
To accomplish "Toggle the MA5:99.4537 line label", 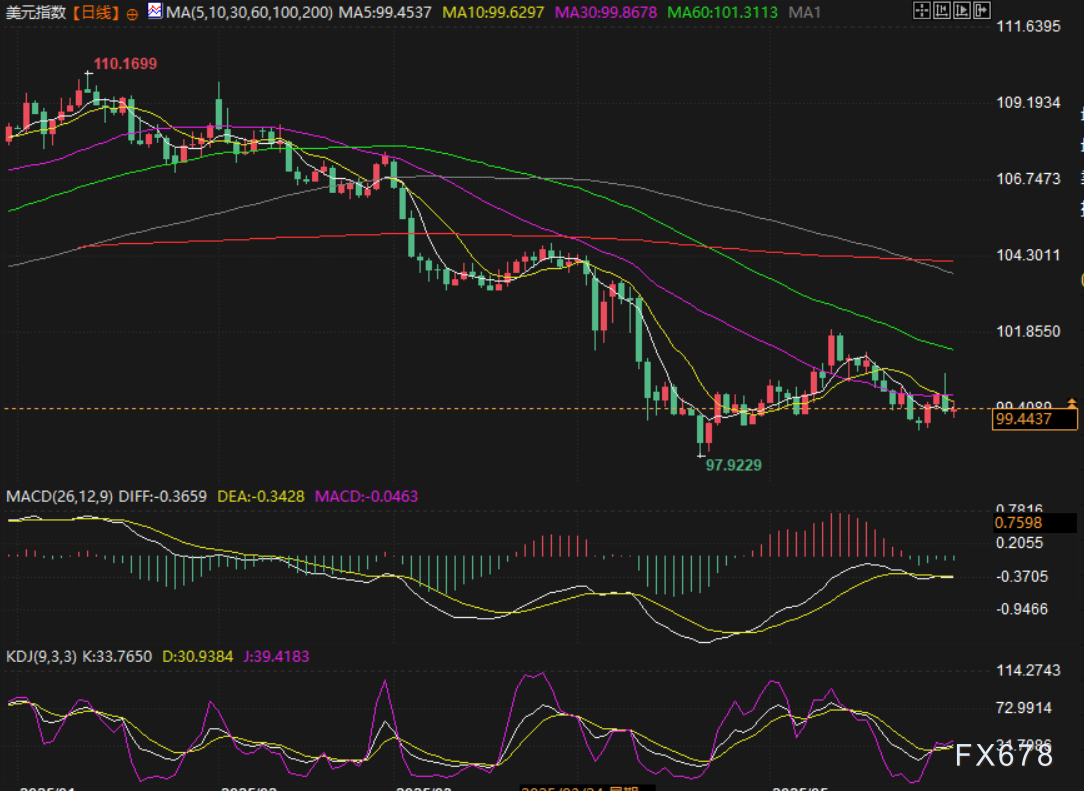I will tap(384, 13).
